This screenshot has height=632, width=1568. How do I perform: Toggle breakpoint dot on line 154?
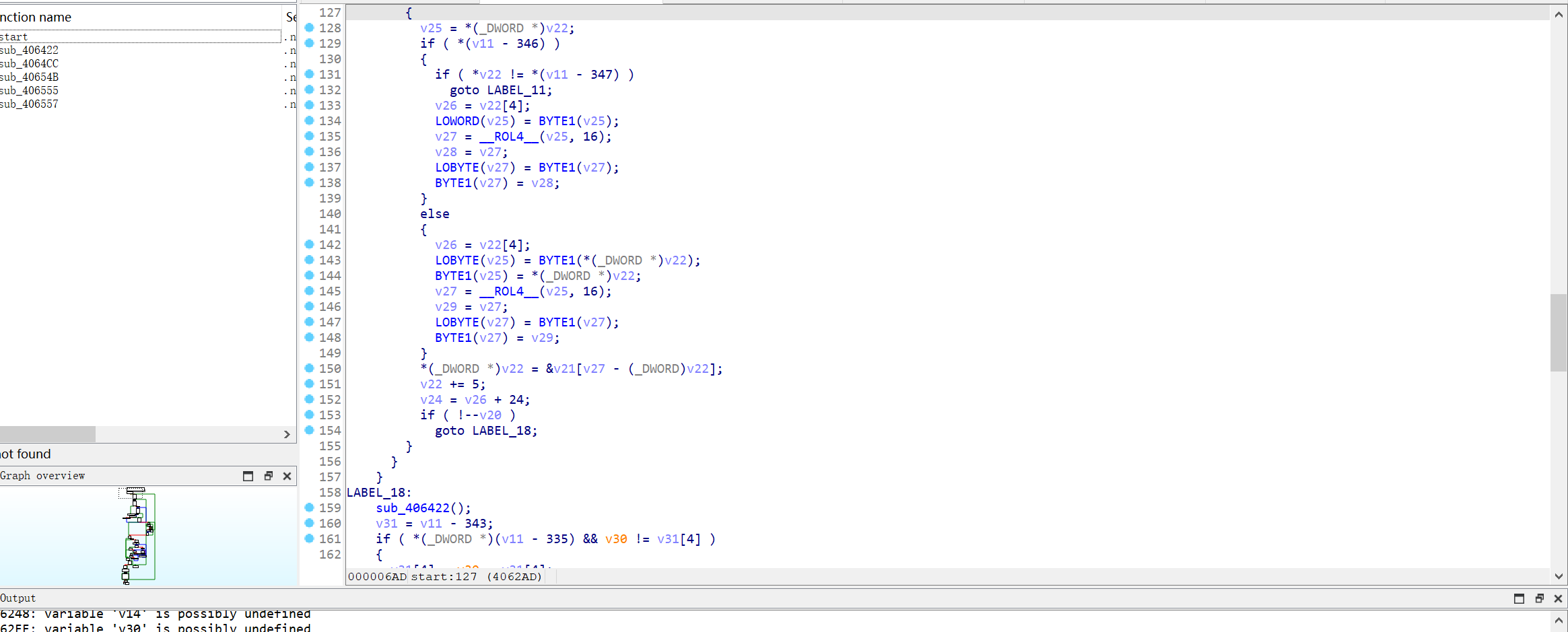[309, 430]
